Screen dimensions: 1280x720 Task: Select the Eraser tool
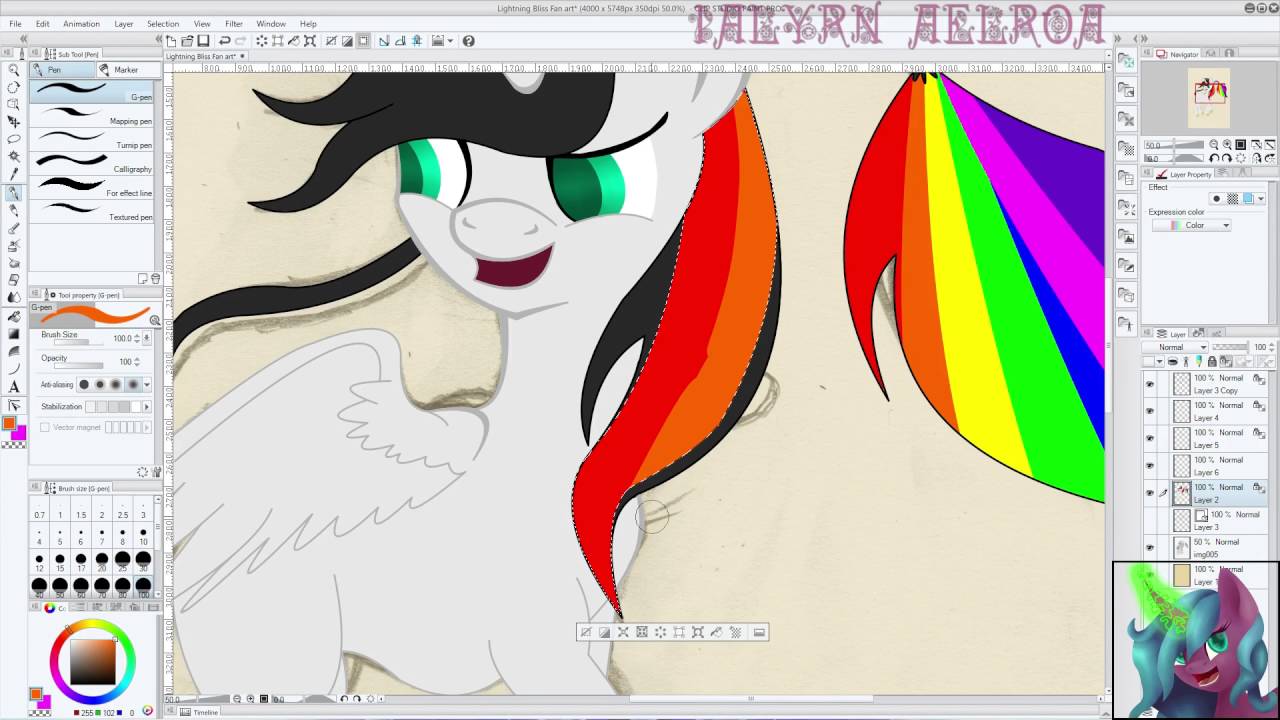pyautogui.click(x=14, y=280)
